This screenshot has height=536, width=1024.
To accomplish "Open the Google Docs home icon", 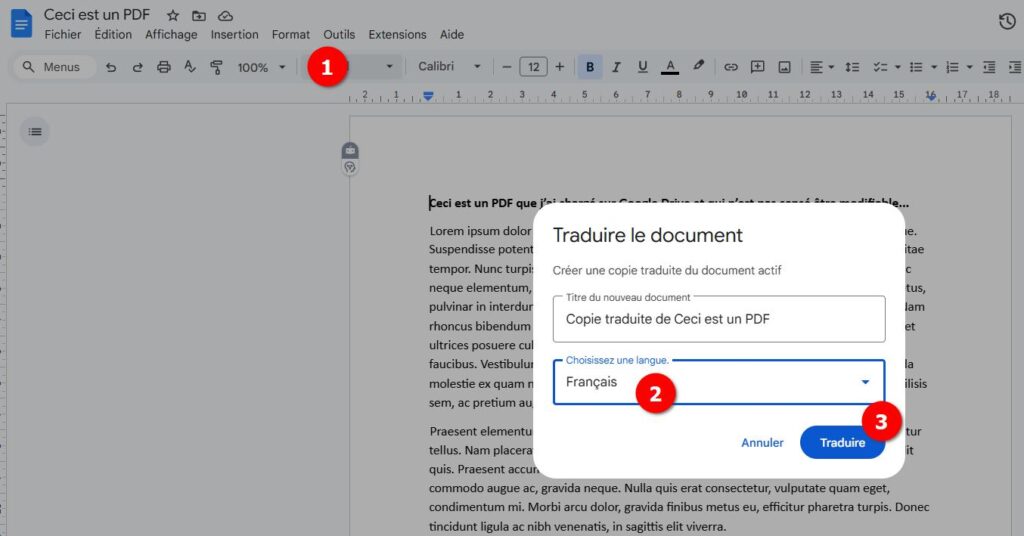I will pyautogui.click(x=22, y=24).
